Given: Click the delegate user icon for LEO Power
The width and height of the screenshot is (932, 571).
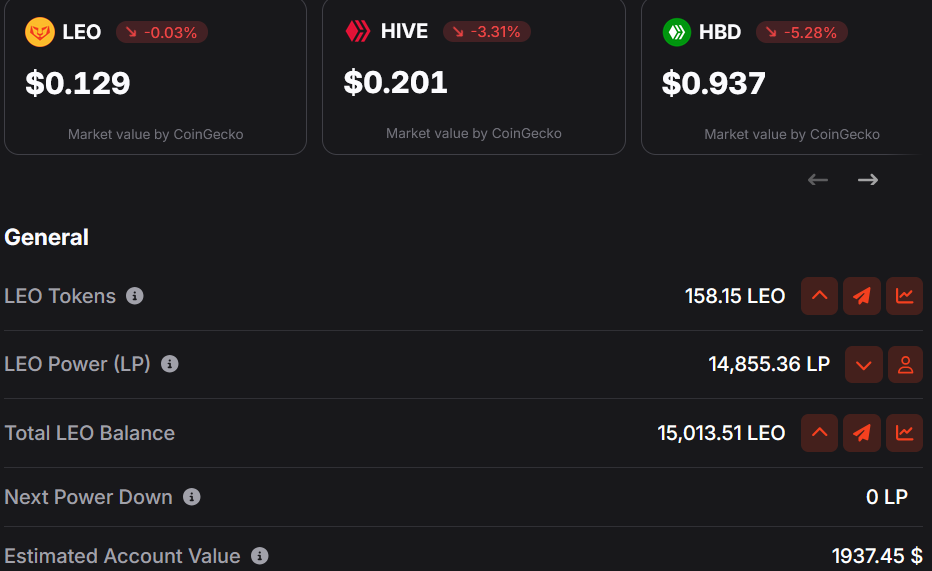Looking at the screenshot, I should pos(905,365).
